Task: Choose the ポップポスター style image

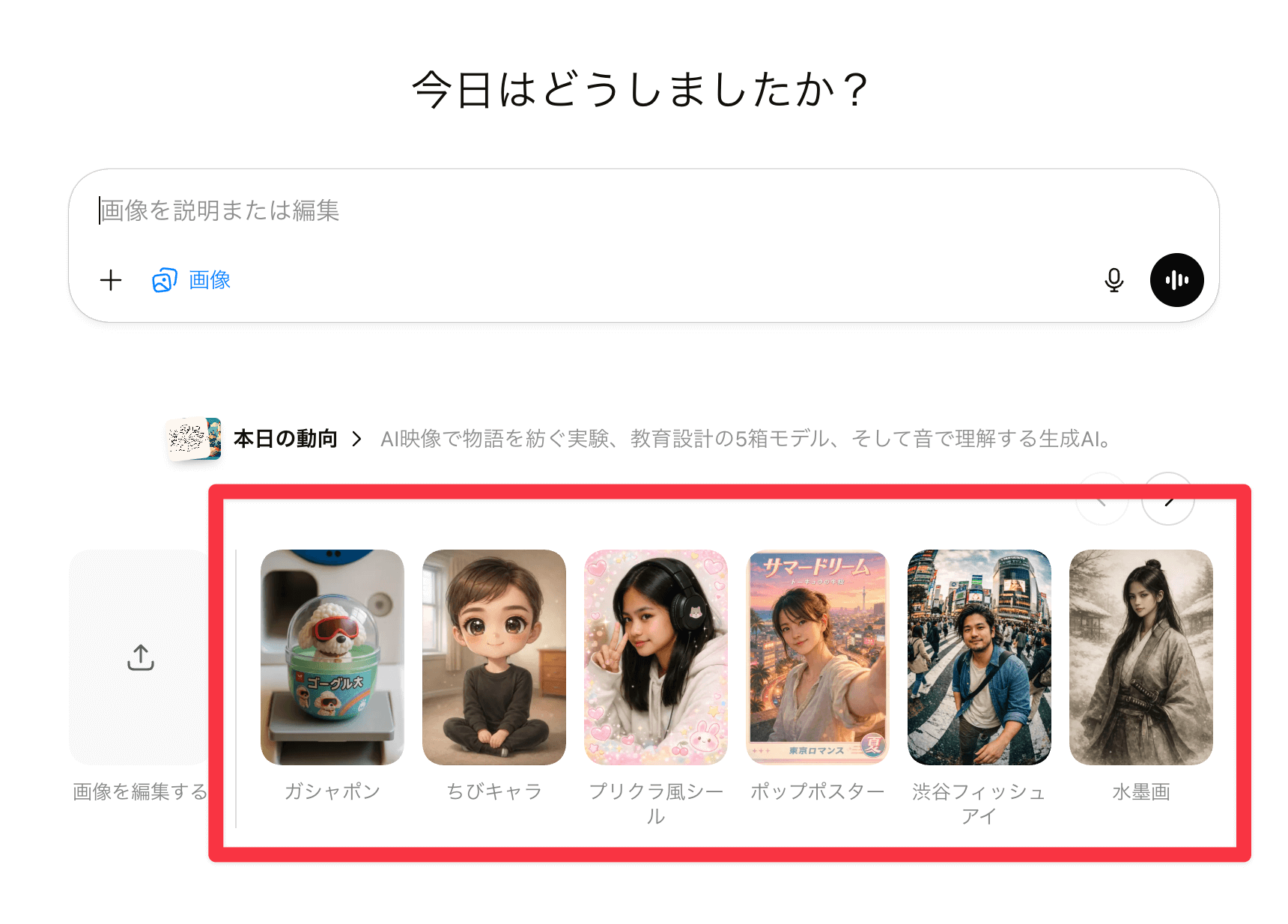Action: click(818, 657)
